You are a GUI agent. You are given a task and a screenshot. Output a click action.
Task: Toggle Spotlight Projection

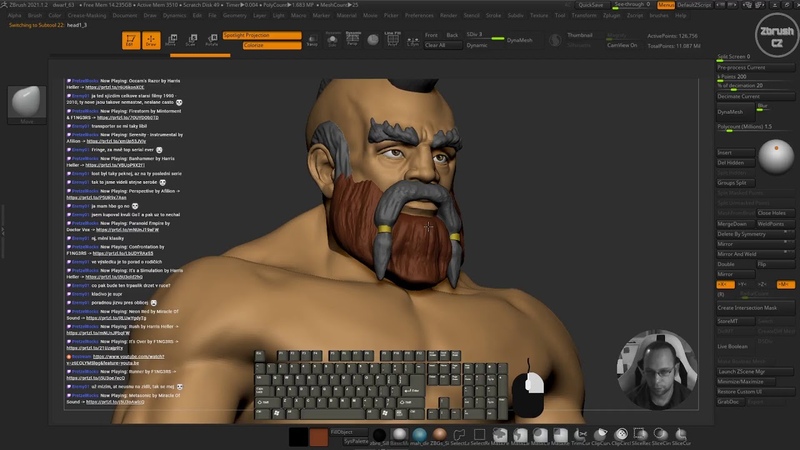(262, 35)
